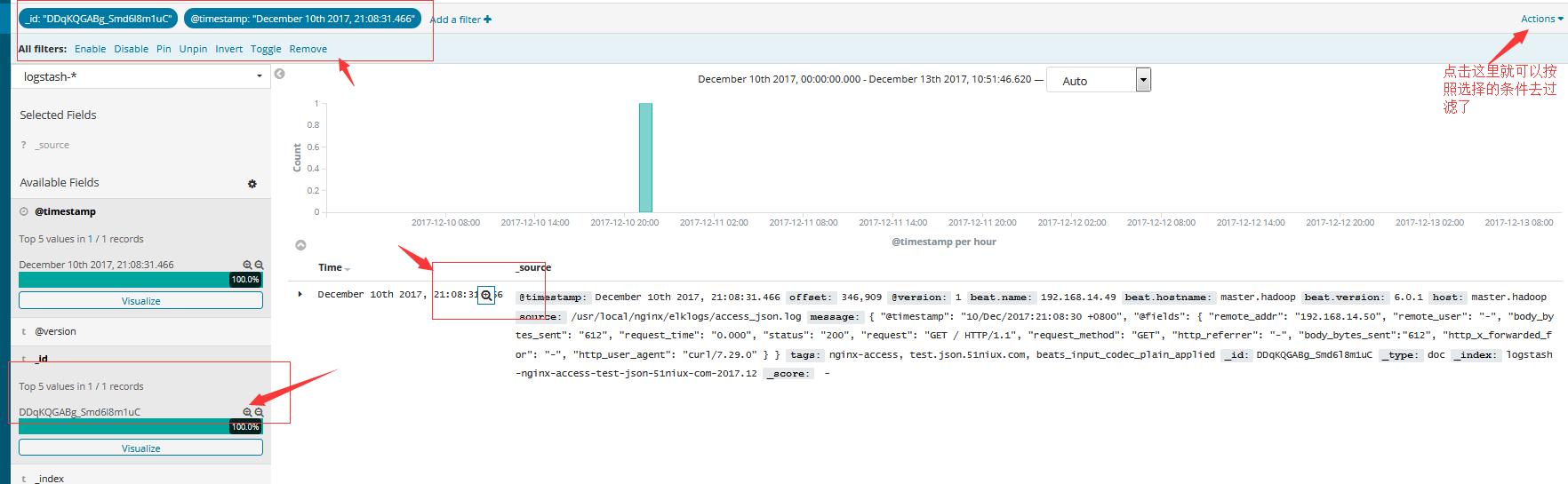Click Visualize under the @timestamp field
Viewport: 1568px width, 484px height.
(140, 301)
